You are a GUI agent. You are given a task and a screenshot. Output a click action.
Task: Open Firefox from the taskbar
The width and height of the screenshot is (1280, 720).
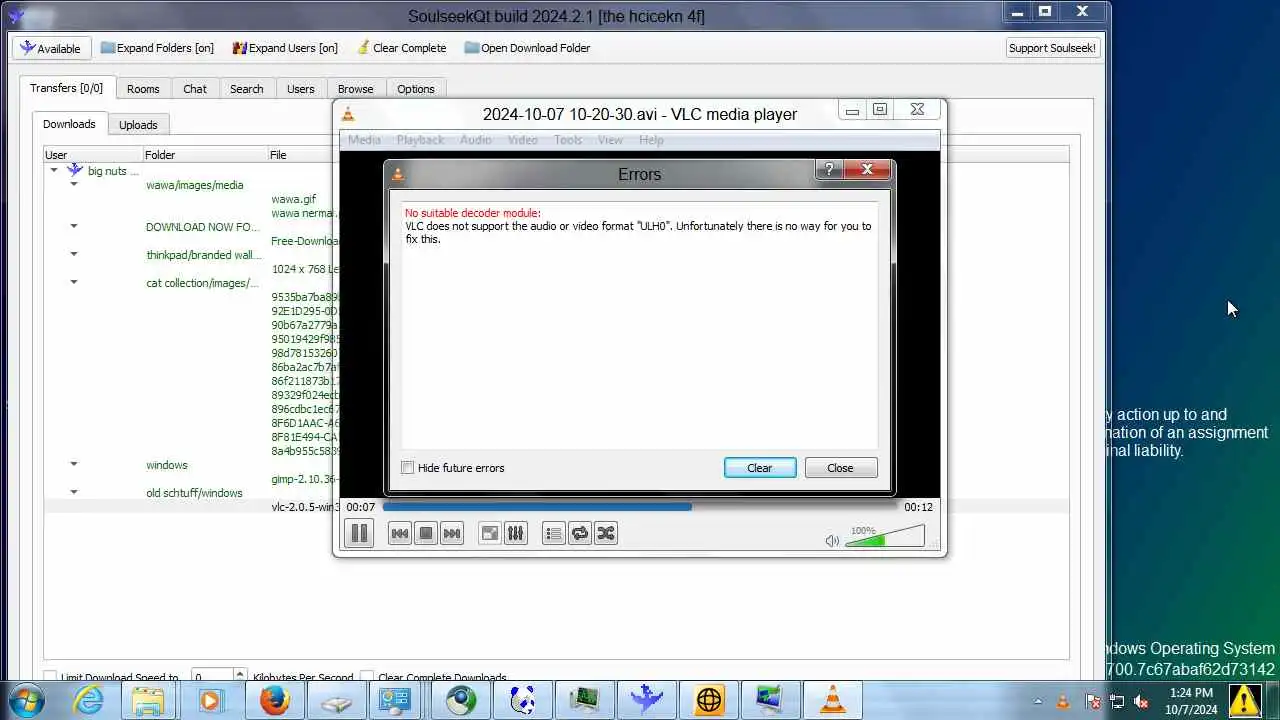point(274,700)
